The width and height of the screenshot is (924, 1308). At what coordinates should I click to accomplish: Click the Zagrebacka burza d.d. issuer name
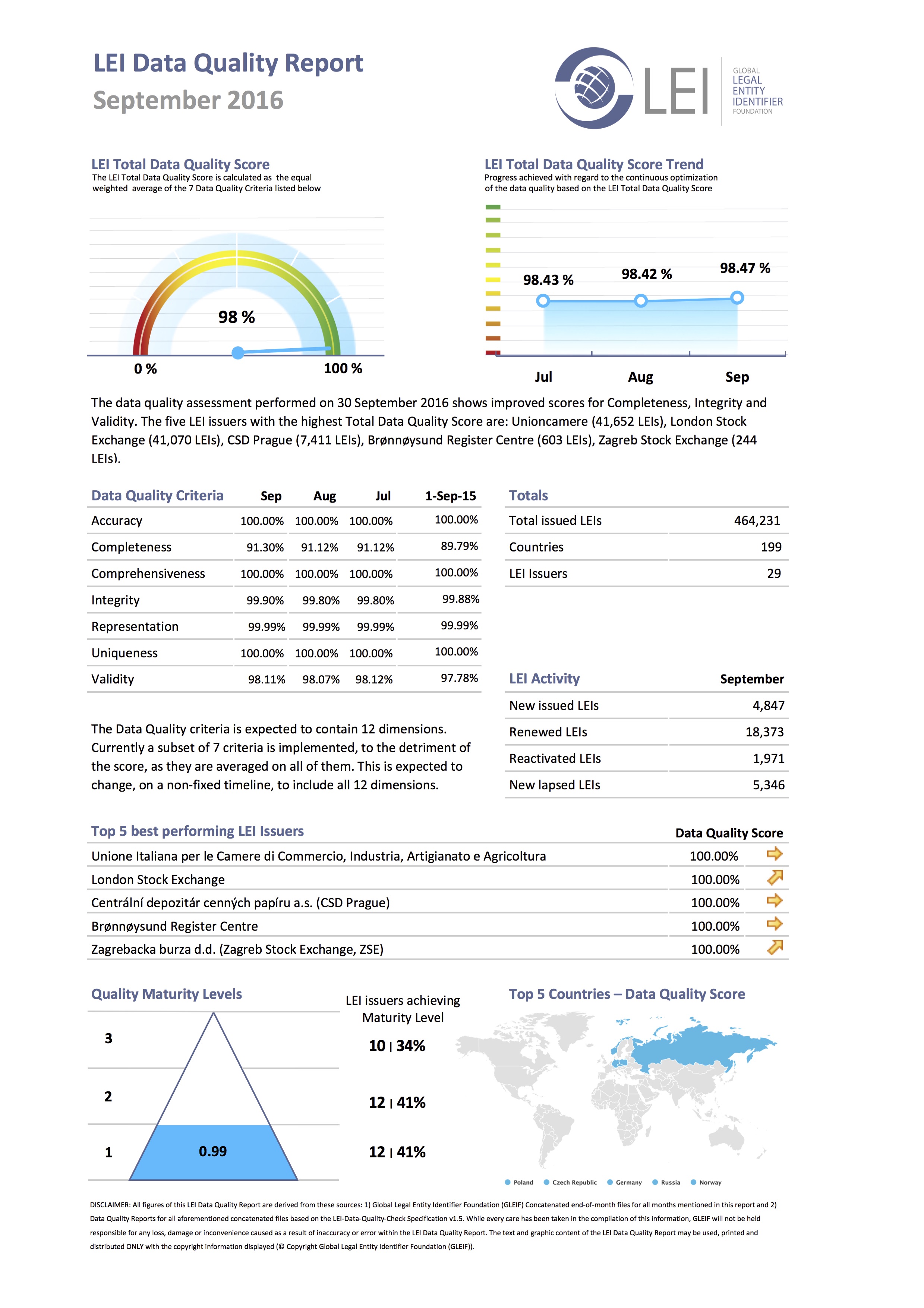coord(237,950)
